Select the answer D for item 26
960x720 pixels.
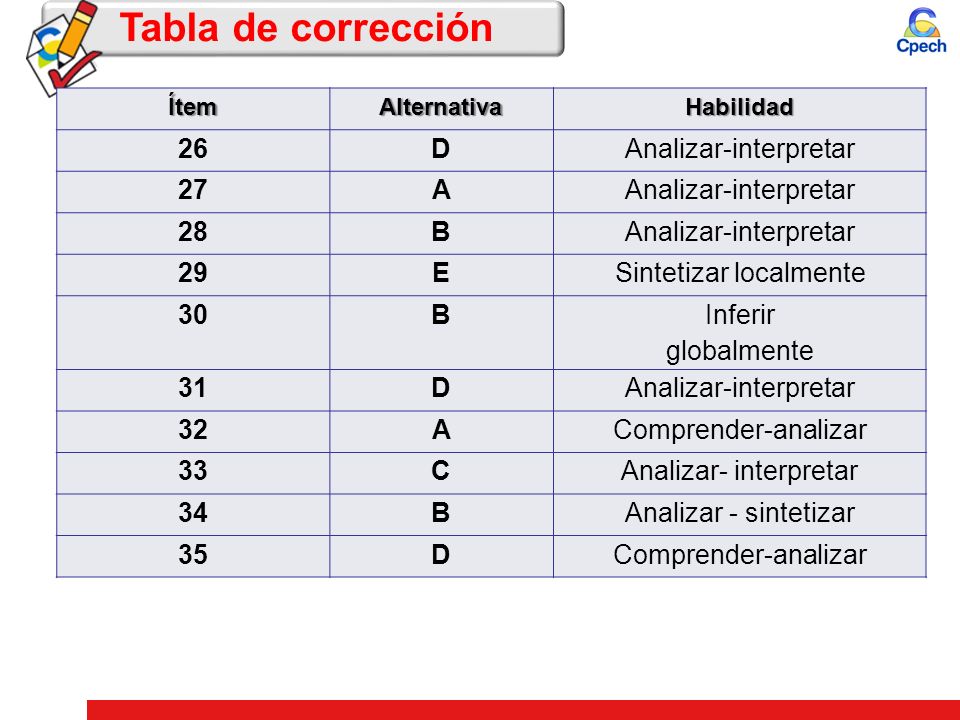(x=441, y=150)
